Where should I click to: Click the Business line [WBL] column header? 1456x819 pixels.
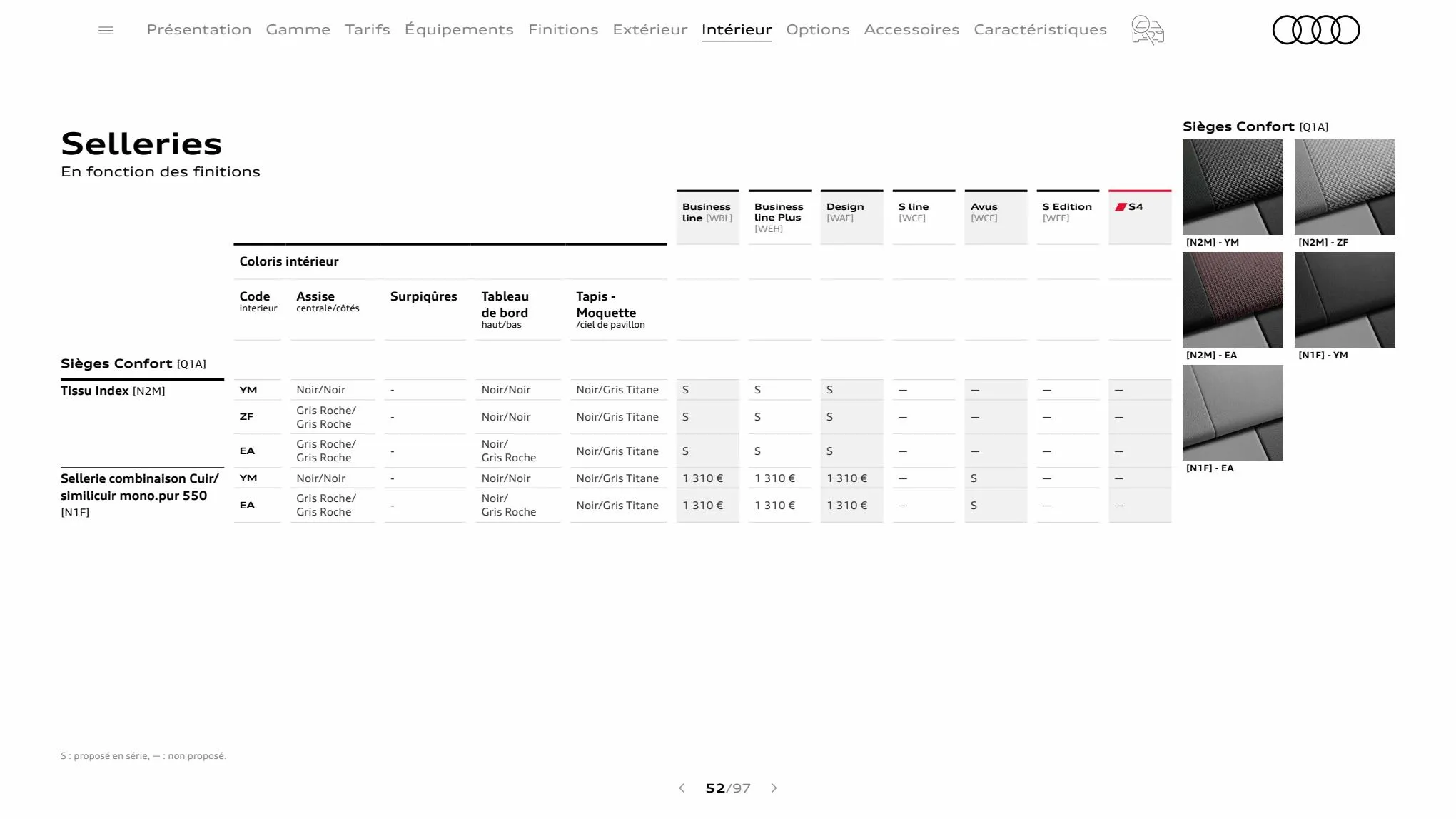(x=707, y=217)
